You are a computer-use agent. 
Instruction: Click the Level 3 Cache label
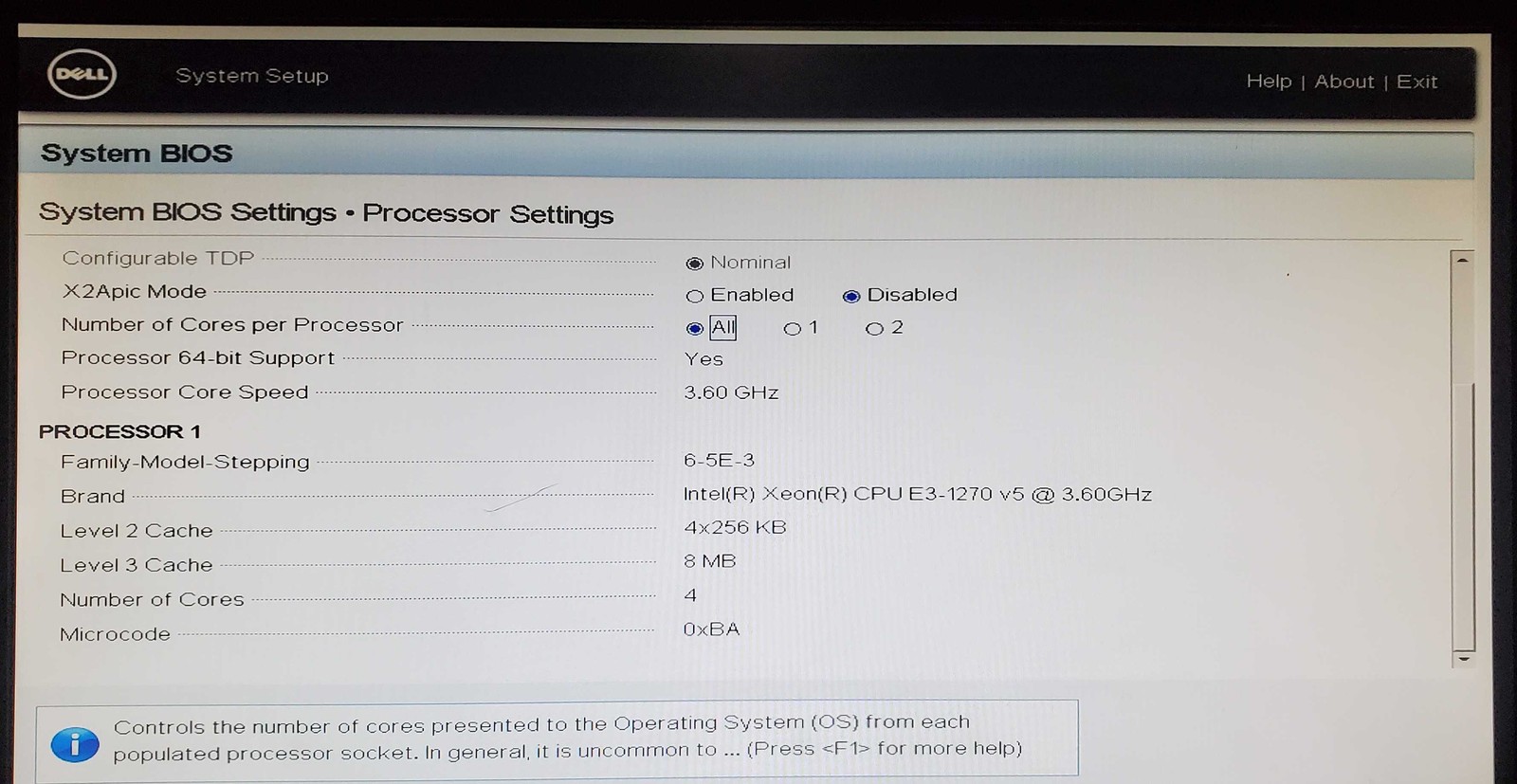137,565
